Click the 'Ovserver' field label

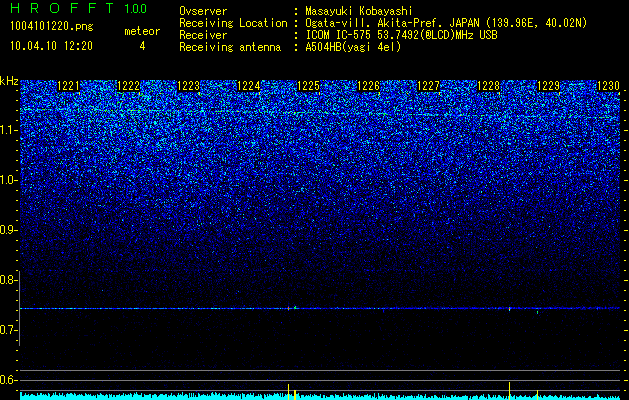203,11
